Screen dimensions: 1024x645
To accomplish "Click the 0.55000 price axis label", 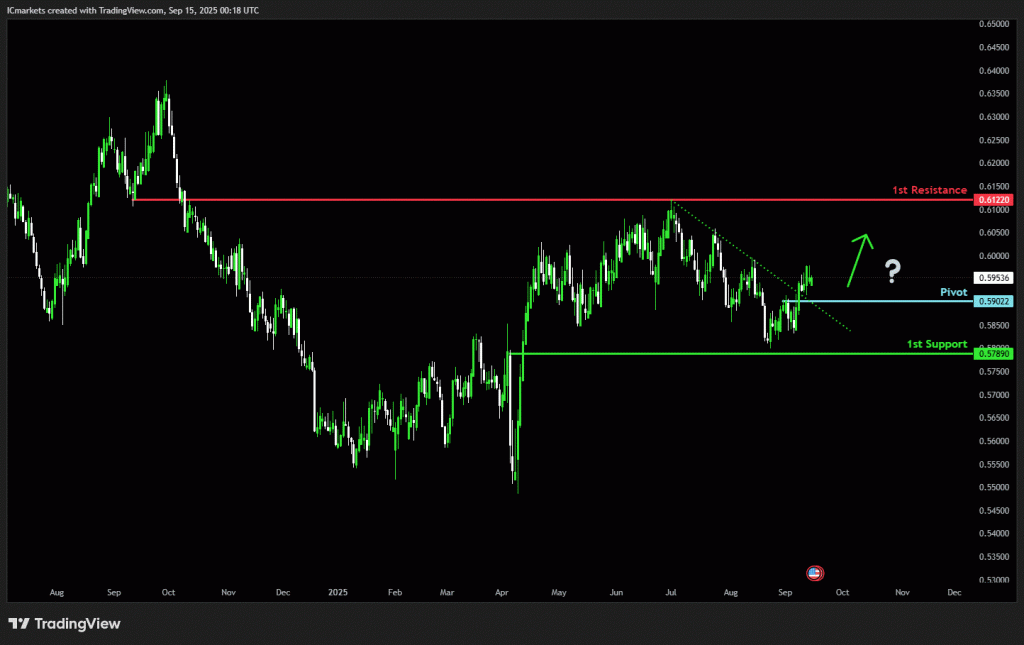I will [x=993, y=488].
